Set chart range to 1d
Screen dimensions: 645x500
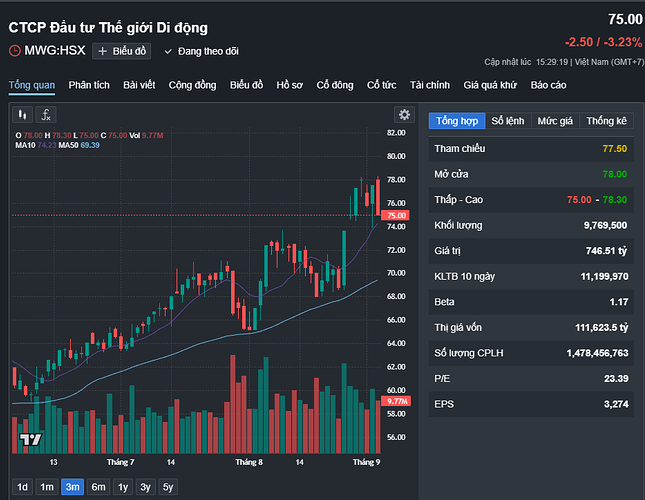pyautogui.click(x=22, y=487)
